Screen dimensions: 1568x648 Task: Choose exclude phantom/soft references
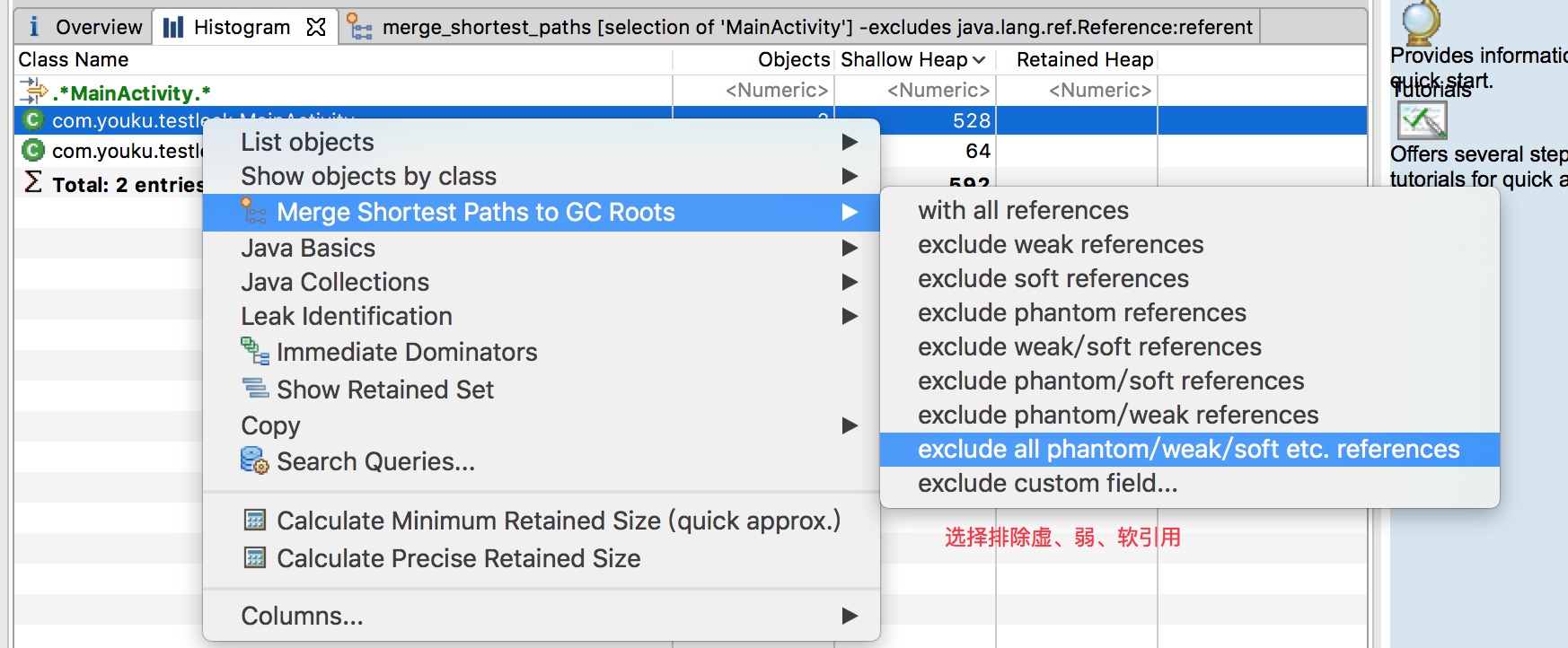pyautogui.click(x=1190, y=381)
